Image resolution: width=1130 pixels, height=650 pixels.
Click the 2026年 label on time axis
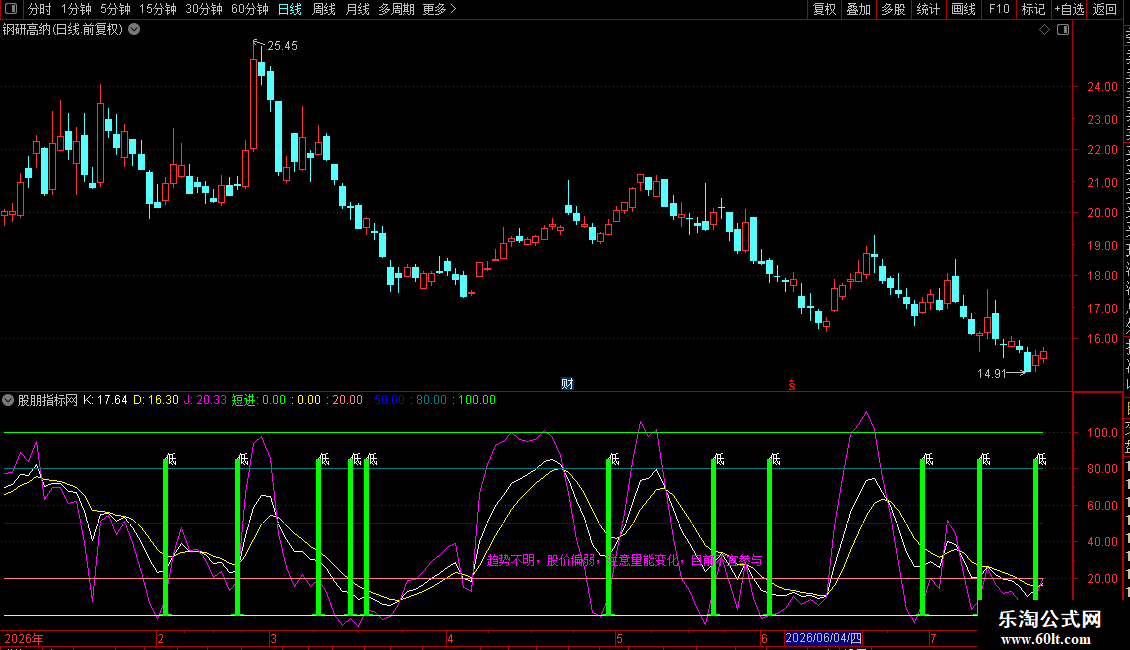pyautogui.click(x=24, y=638)
